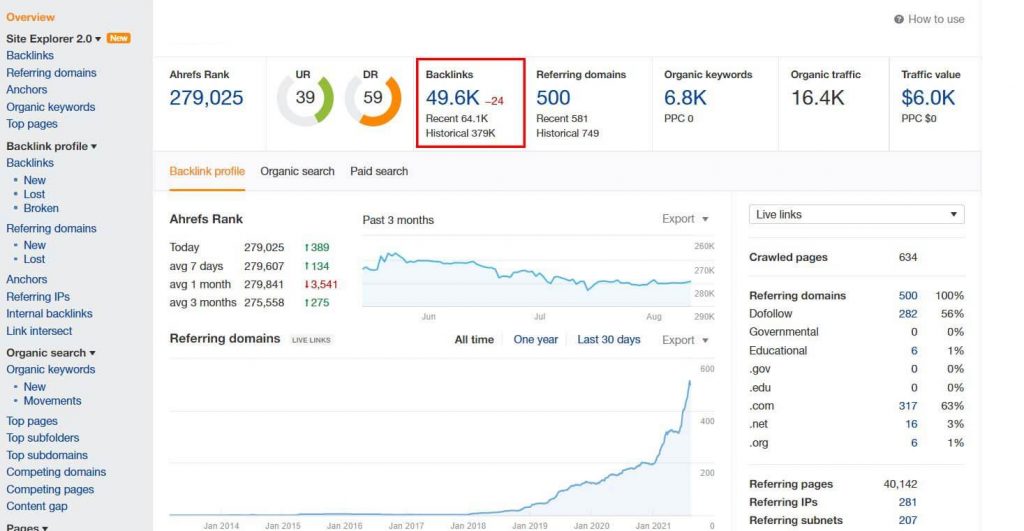Click Recent 64.1K under Backlinks
The height and width of the screenshot is (531, 1024).
[x=456, y=118]
